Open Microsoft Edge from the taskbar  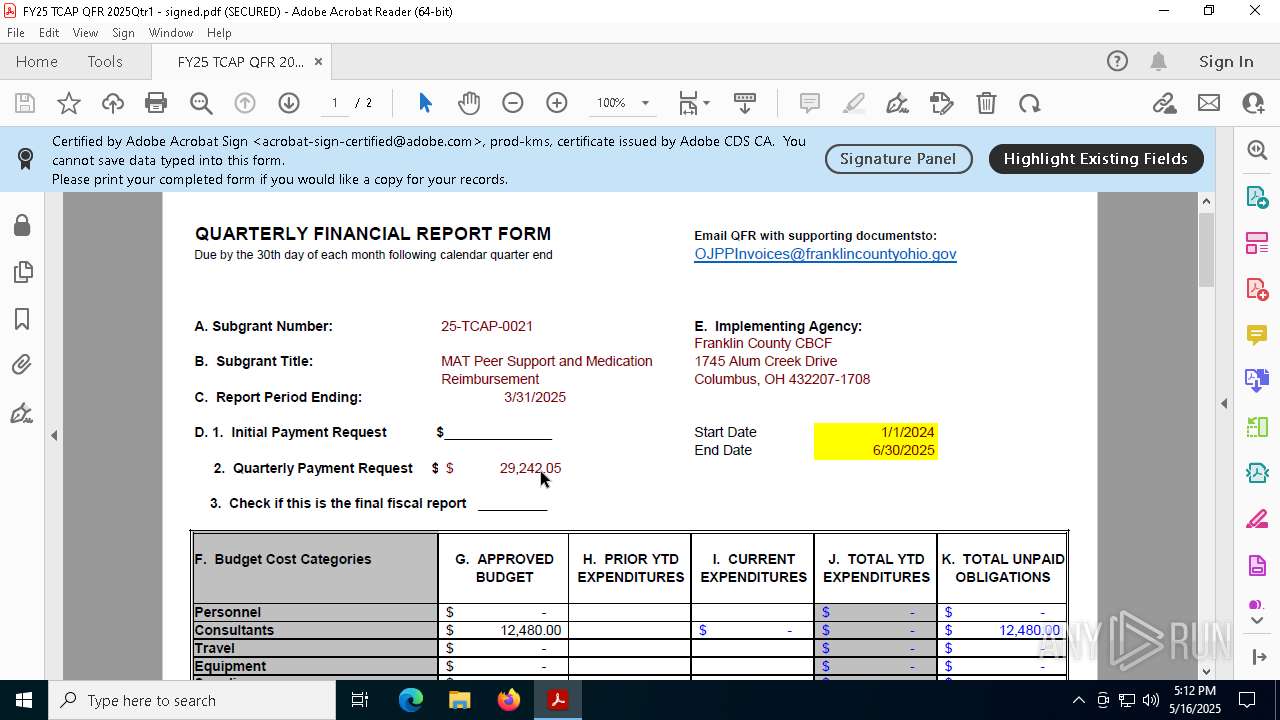411,700
